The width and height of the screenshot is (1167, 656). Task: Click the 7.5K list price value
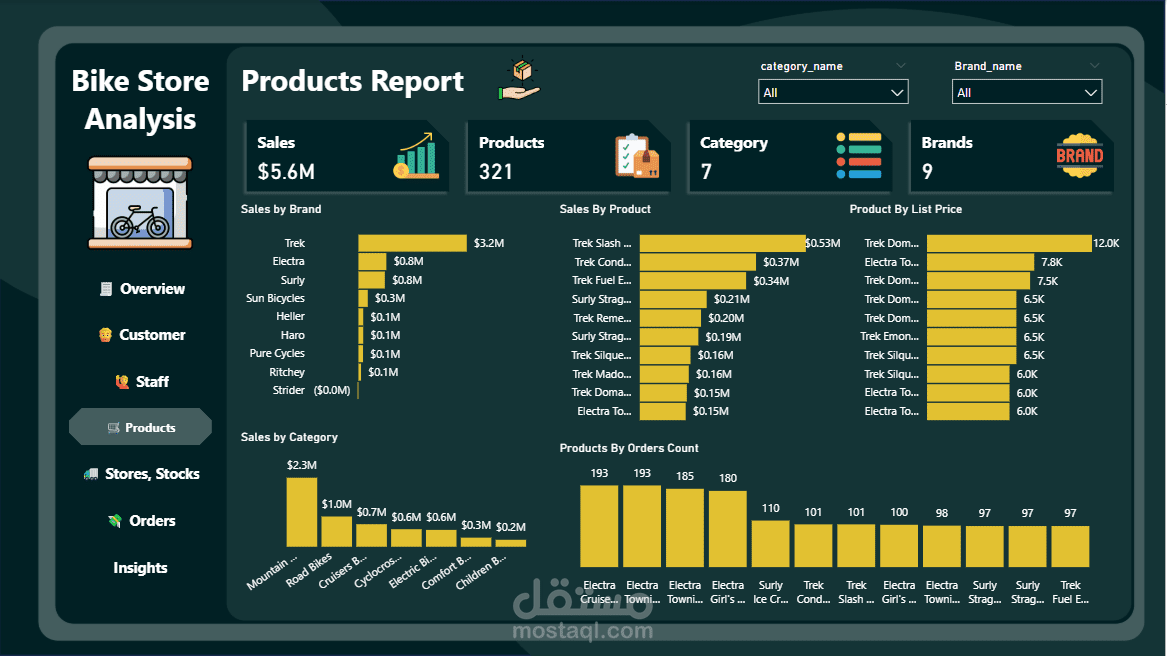(x=1047, y=281)
